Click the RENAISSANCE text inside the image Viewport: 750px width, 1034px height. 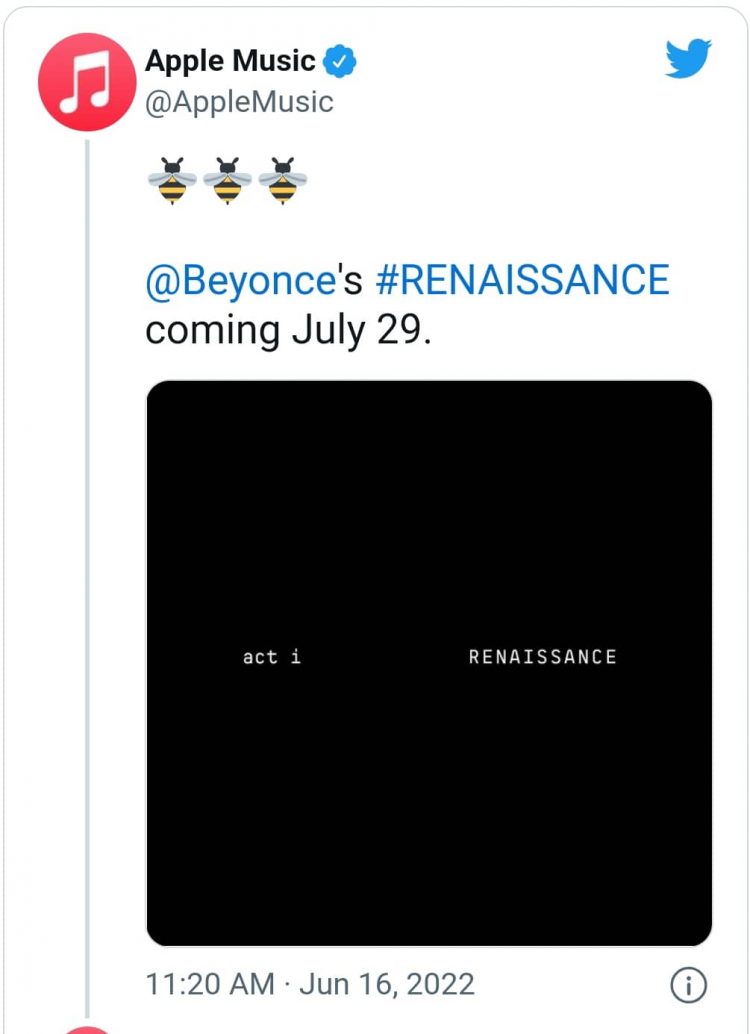click(x=543, y=657)
